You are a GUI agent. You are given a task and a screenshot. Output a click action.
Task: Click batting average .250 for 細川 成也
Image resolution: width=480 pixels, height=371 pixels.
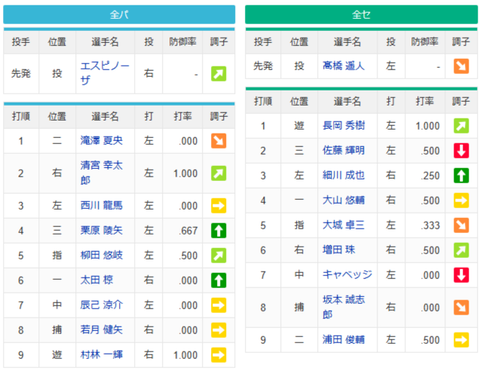click(430, 176)
